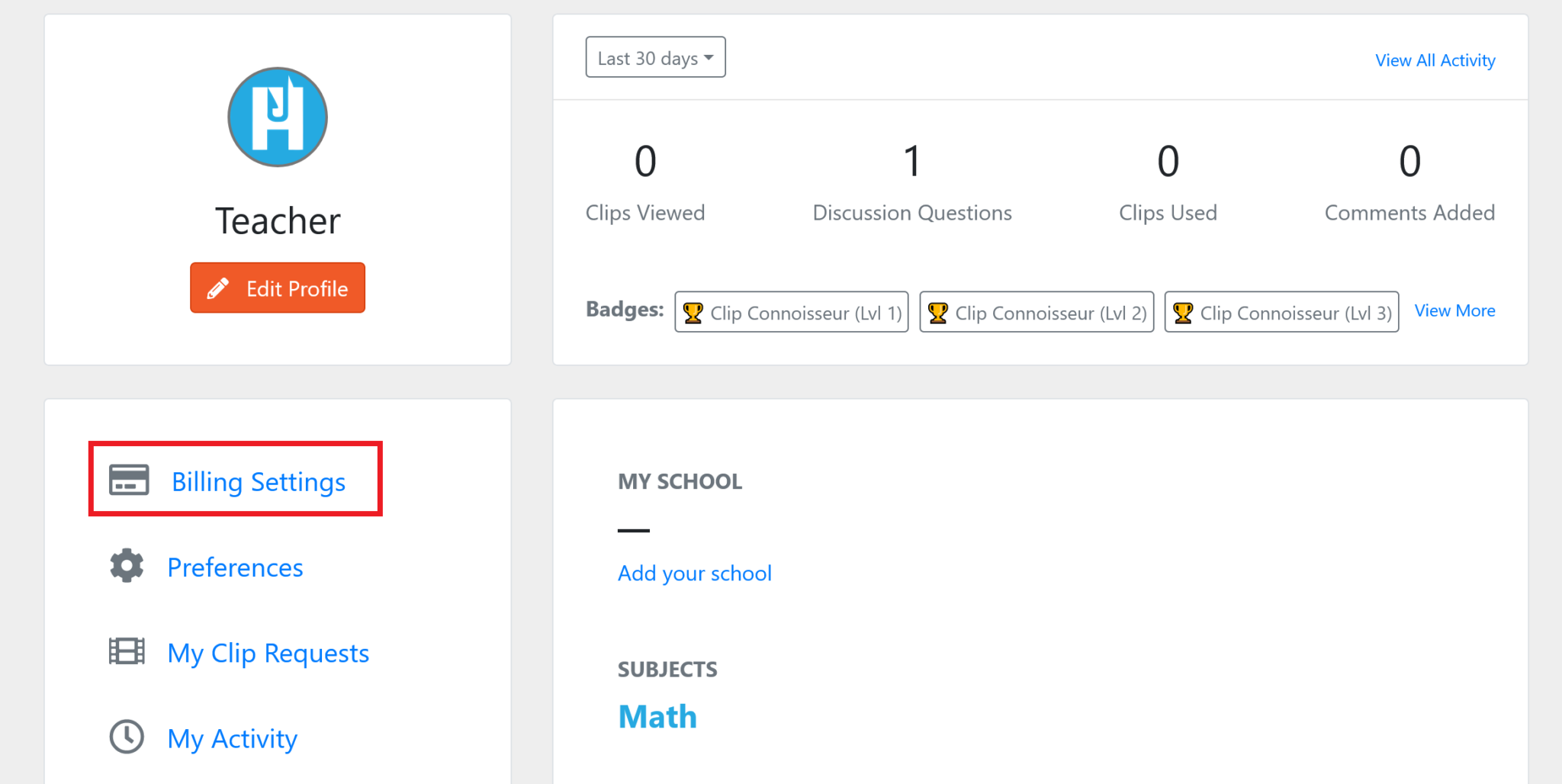This screenshot has height=784, width=1562.
Task: Click the Clip Connoisseur (Lvl 2) badge pill
Action: (x=1036, y=312)
